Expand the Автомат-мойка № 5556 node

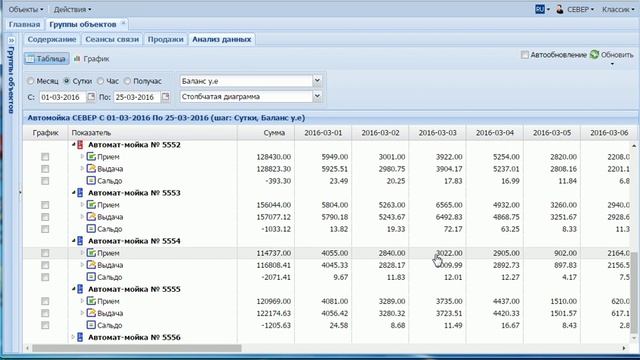[x=73, y=337]
